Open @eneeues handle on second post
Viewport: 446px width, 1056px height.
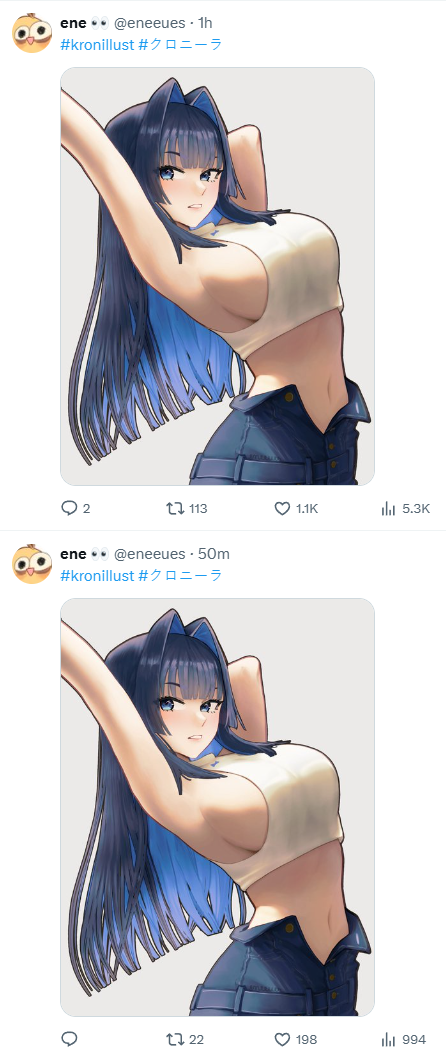click(149, 554)
